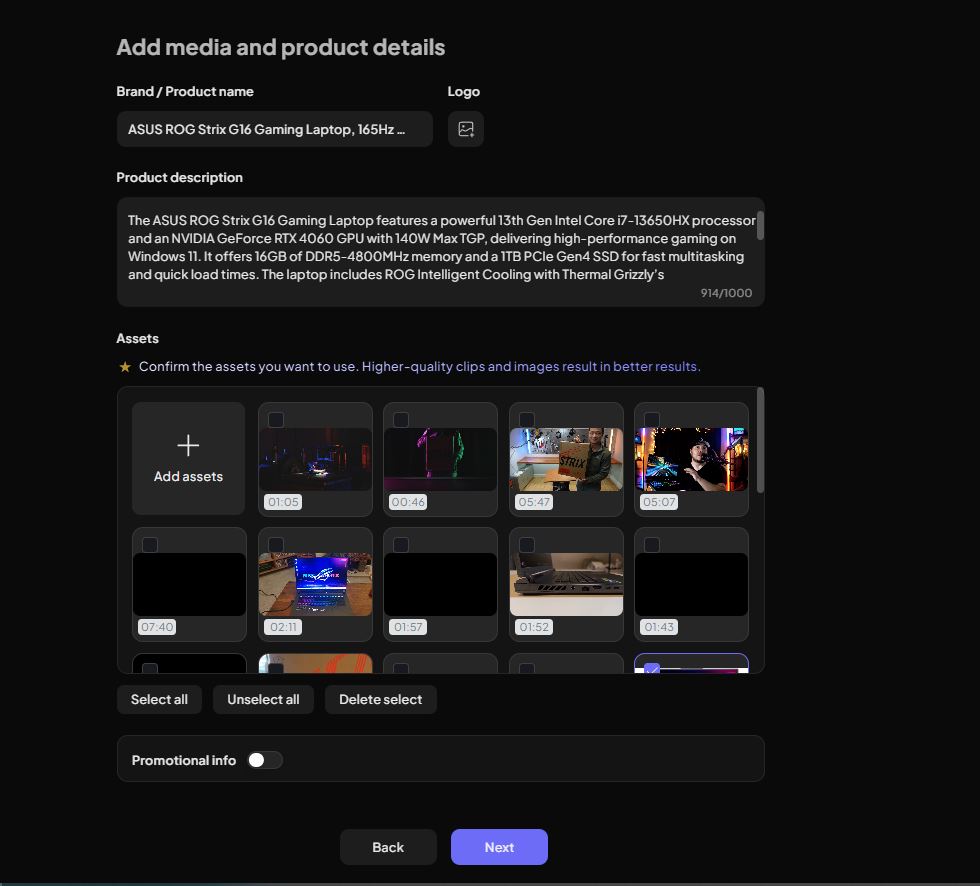This screenshot has width=980, height=886.
Task: Tick the checkbox on the 07:40 clip
Action: pyautogui.click(x=150, y=545)
